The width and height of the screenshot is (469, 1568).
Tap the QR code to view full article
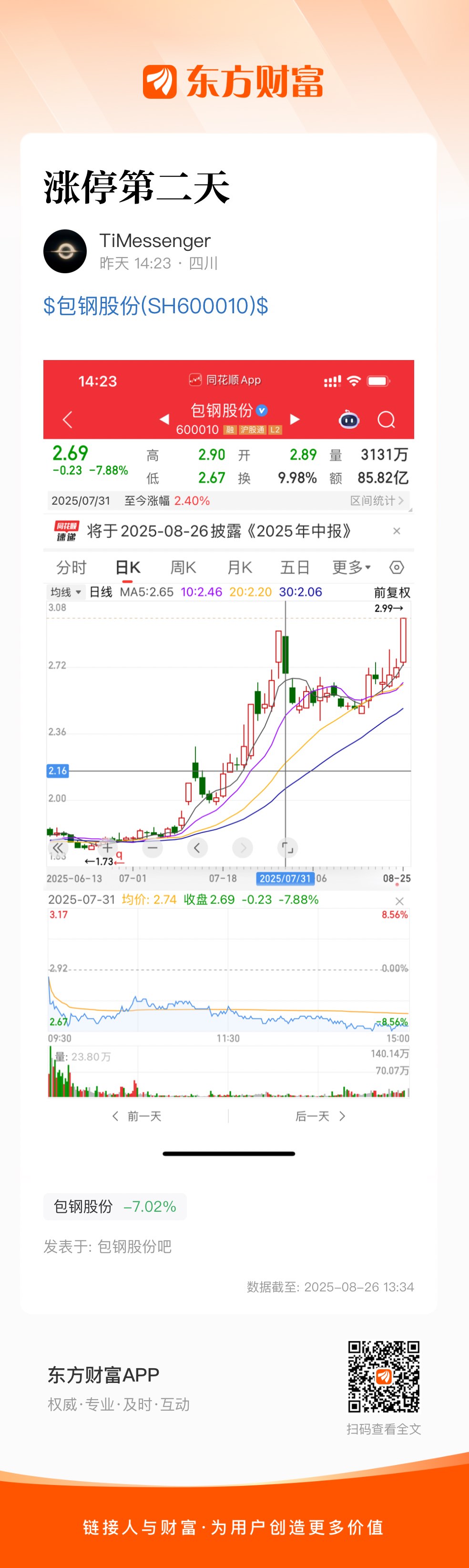[x=383, y=1376]
